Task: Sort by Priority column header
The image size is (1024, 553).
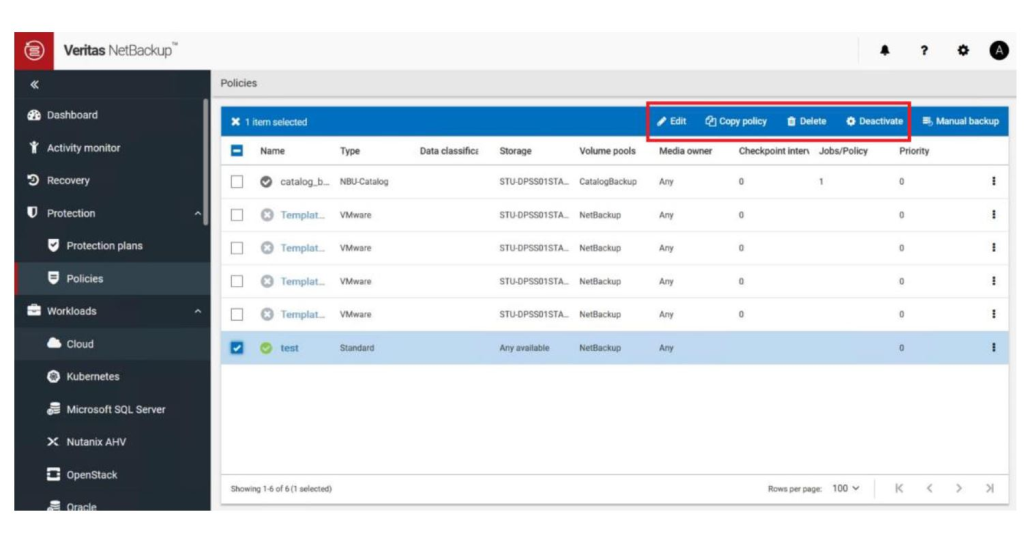Action: coord(914,151)
